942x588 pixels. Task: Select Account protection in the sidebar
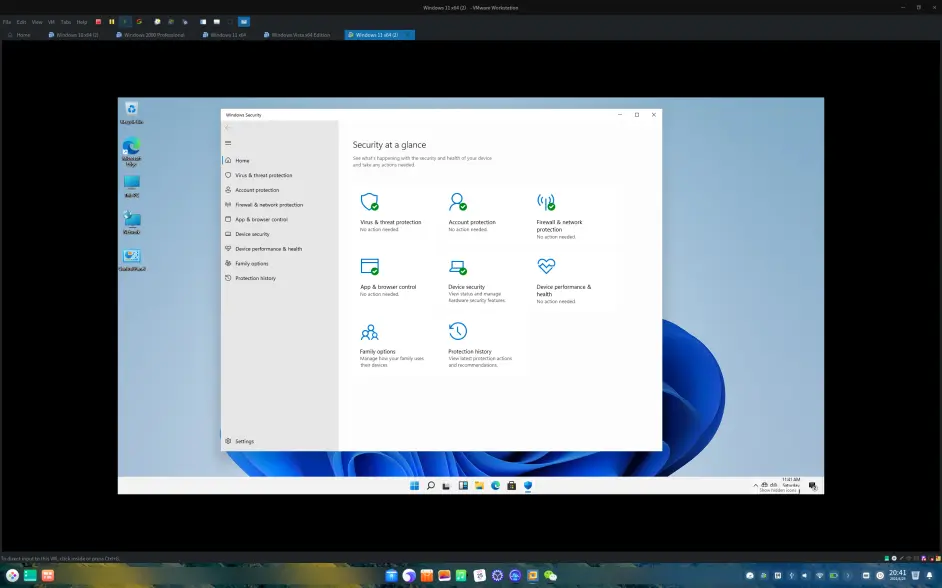click(x=280, y=190)
